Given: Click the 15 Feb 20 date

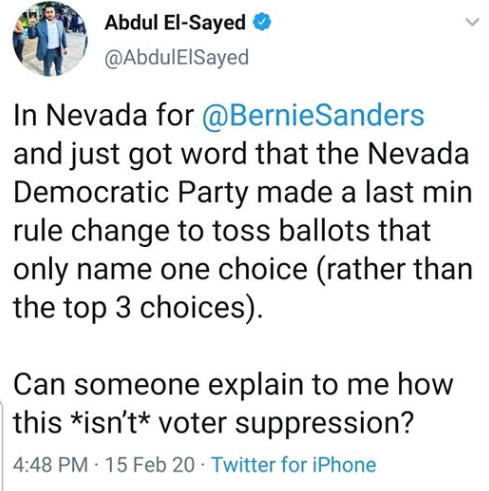Looking at the screenshot, I should [149, 464].
